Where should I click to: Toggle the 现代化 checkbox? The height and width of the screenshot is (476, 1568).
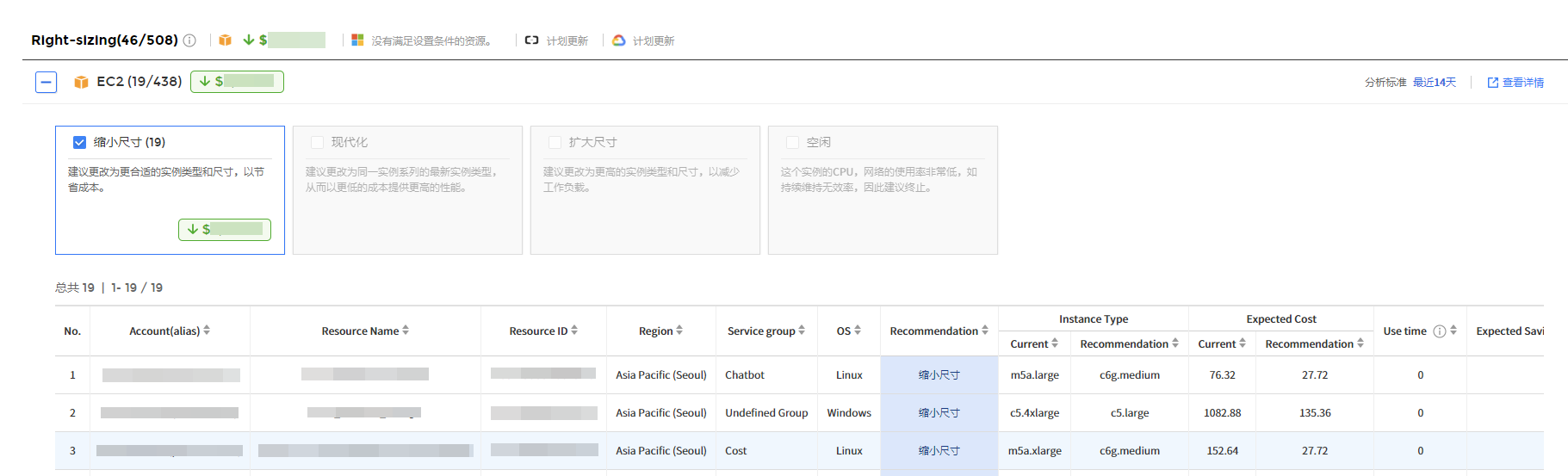click(x=317, y=142)
